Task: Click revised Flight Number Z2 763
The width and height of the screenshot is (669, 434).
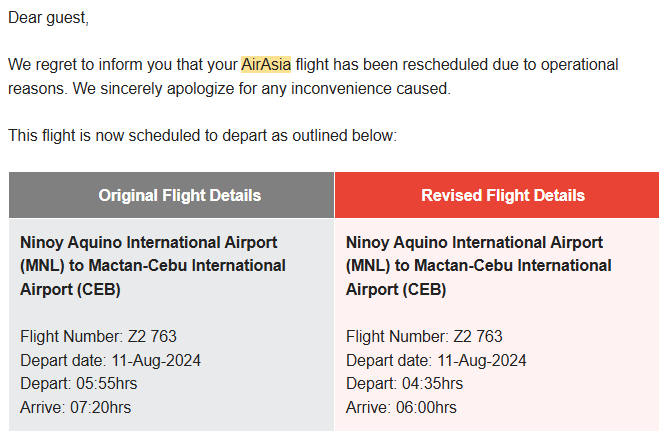Action: pos(424,336)
